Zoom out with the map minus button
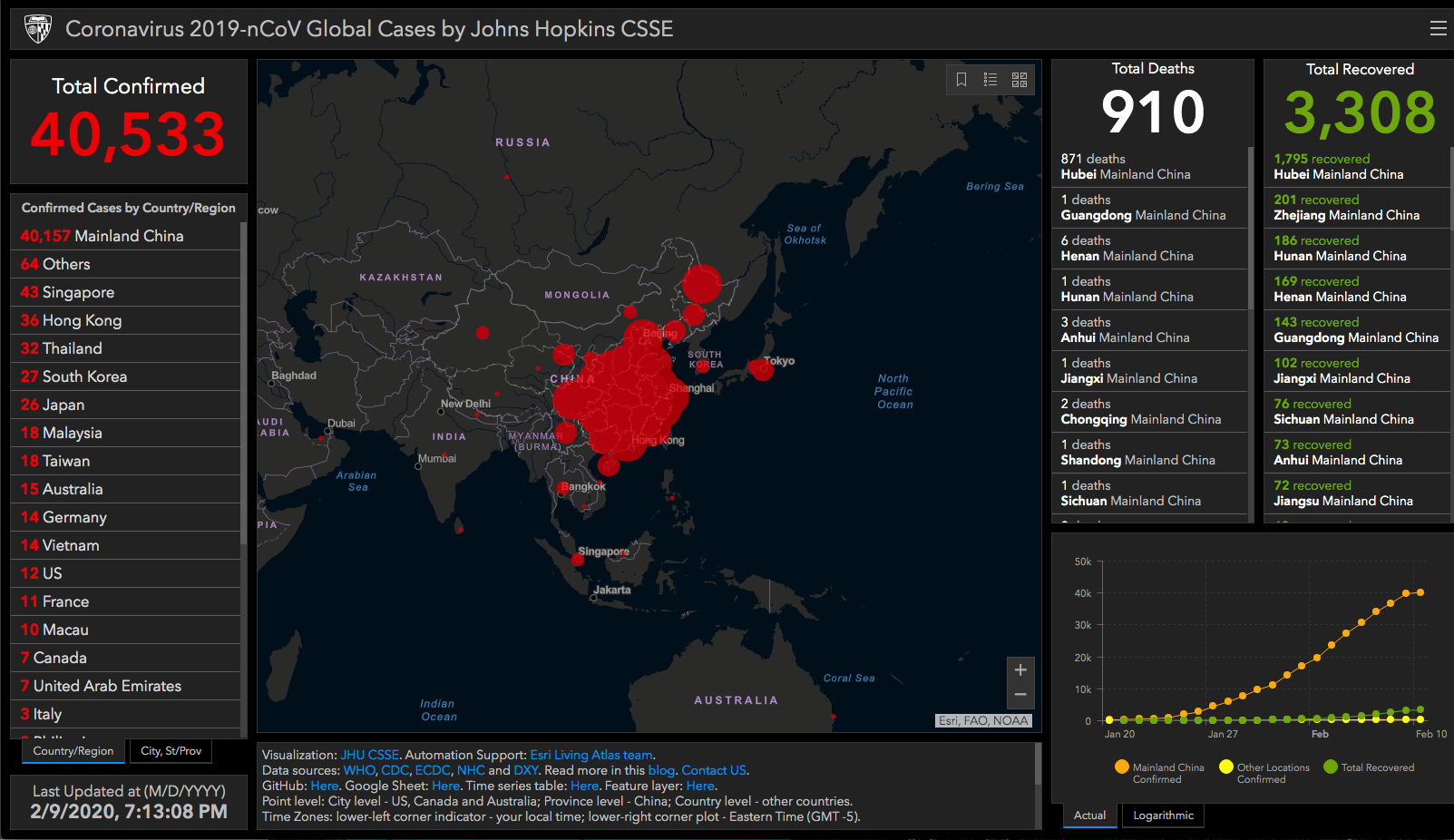The height and width of the screenshot is (840, 1454). [1020, 695]
